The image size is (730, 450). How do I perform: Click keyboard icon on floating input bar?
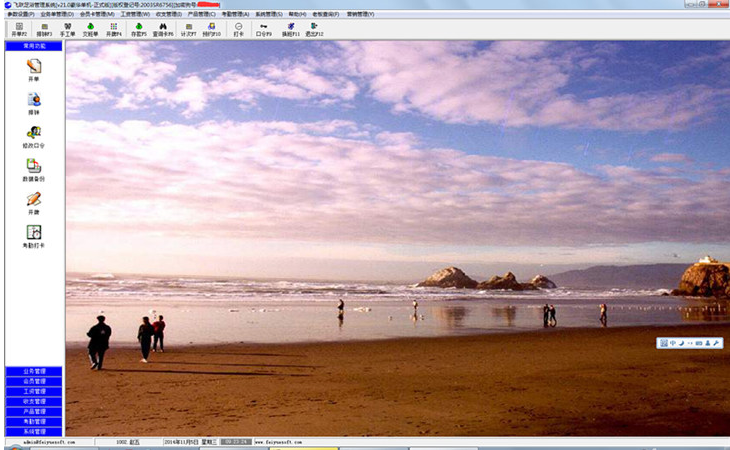tap(699, 343)
